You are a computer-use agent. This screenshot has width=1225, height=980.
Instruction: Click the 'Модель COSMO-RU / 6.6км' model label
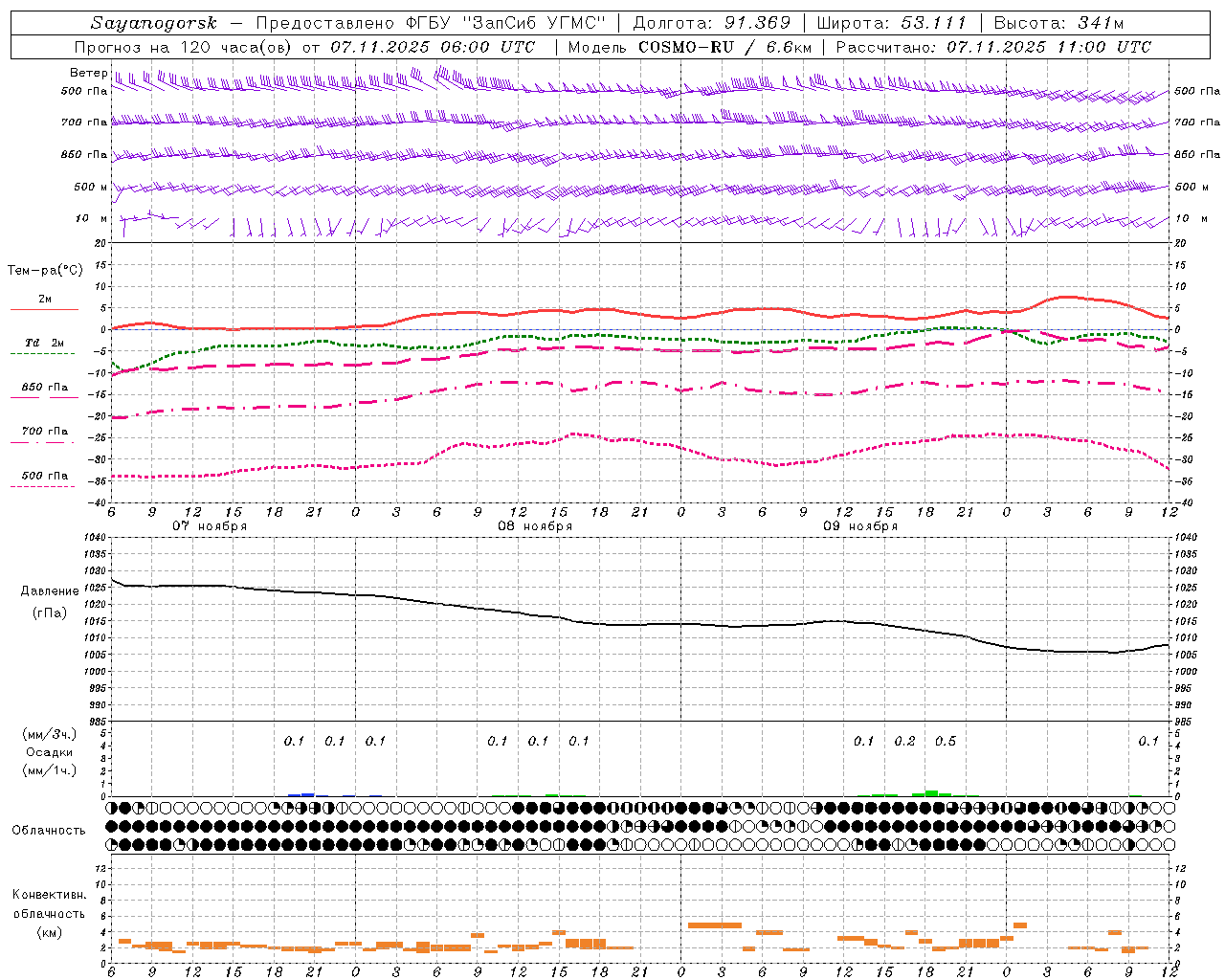(690, 47)
